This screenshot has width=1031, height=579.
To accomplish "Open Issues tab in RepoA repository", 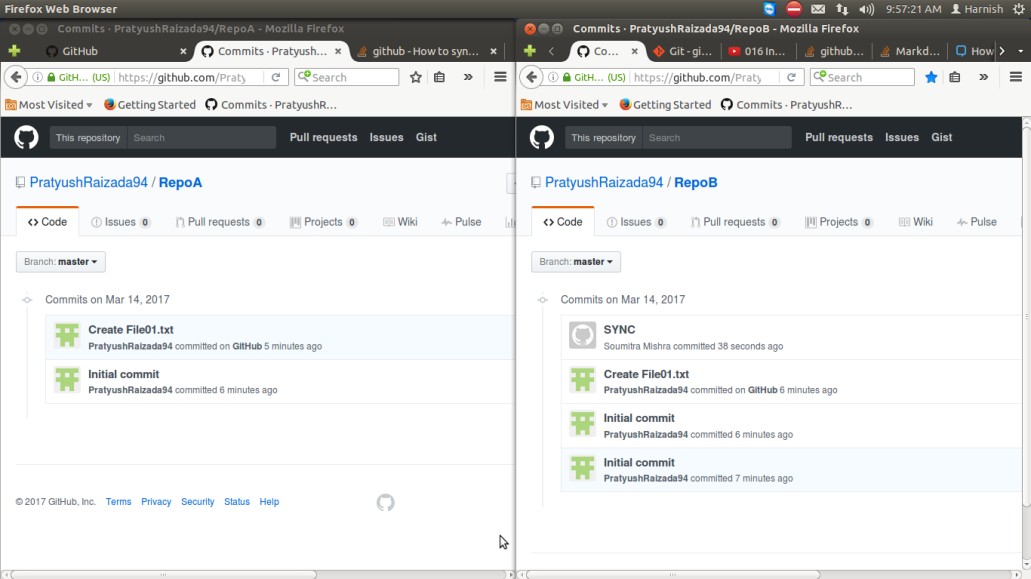I will click(x=120, y=222).
